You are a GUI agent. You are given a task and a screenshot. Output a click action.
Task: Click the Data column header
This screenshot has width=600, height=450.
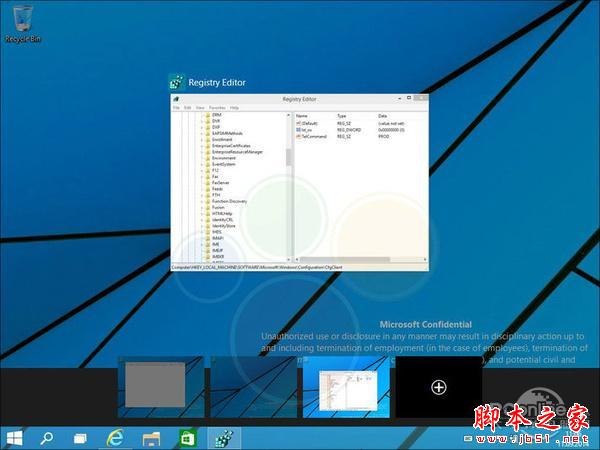point(382,116)
